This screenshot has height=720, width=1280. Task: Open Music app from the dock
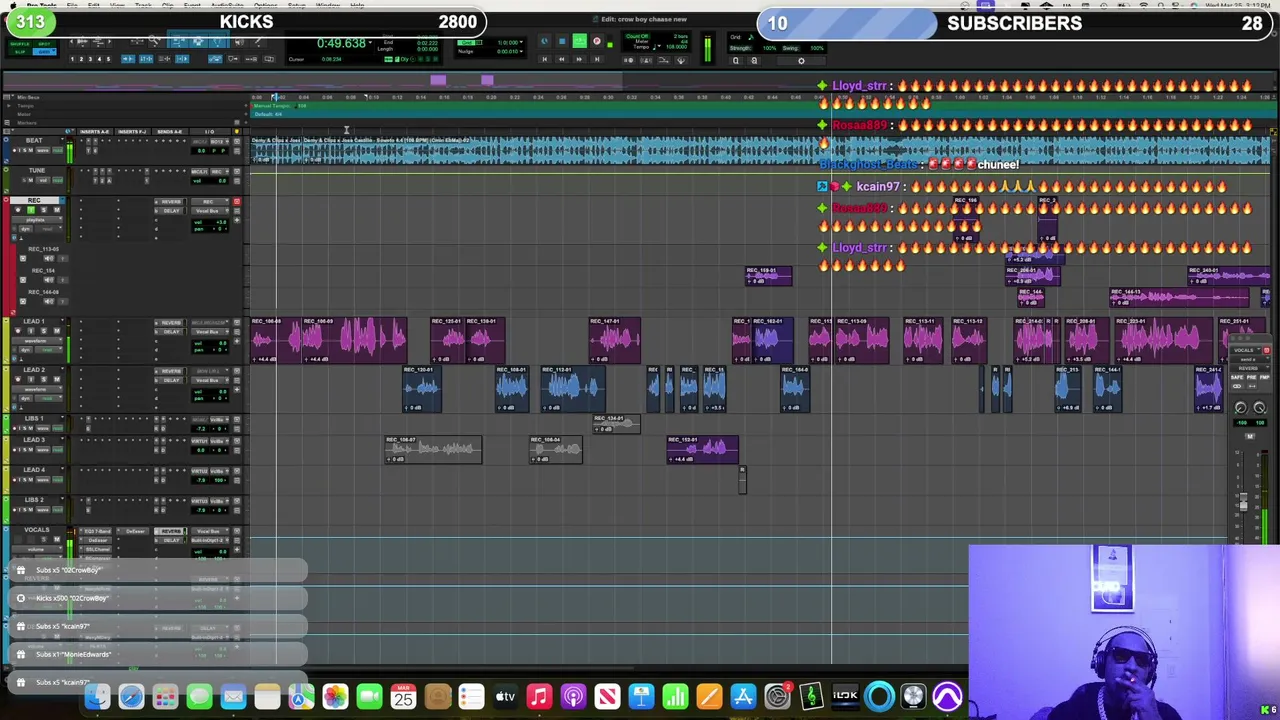539,696
